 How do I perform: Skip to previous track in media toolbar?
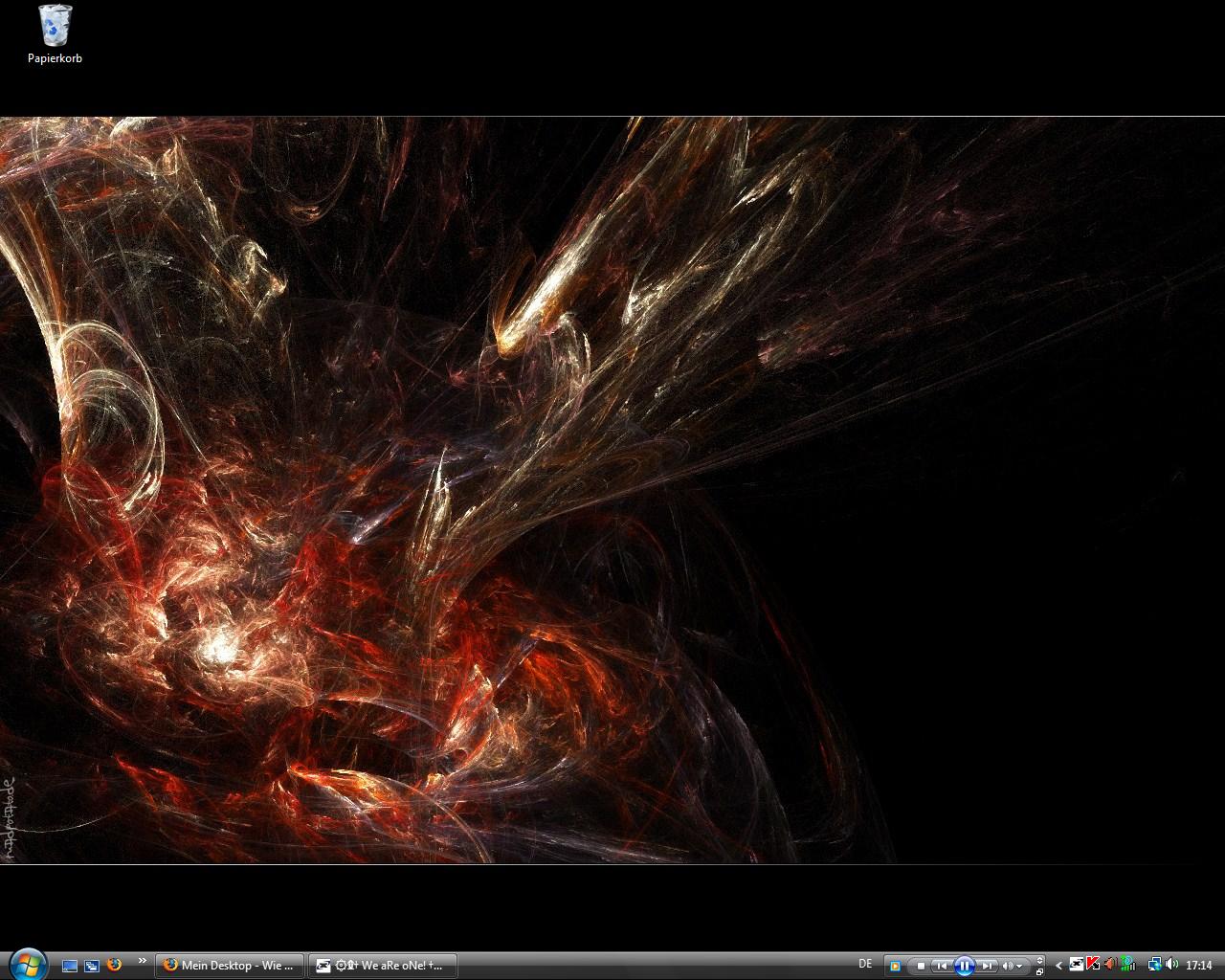942,966
